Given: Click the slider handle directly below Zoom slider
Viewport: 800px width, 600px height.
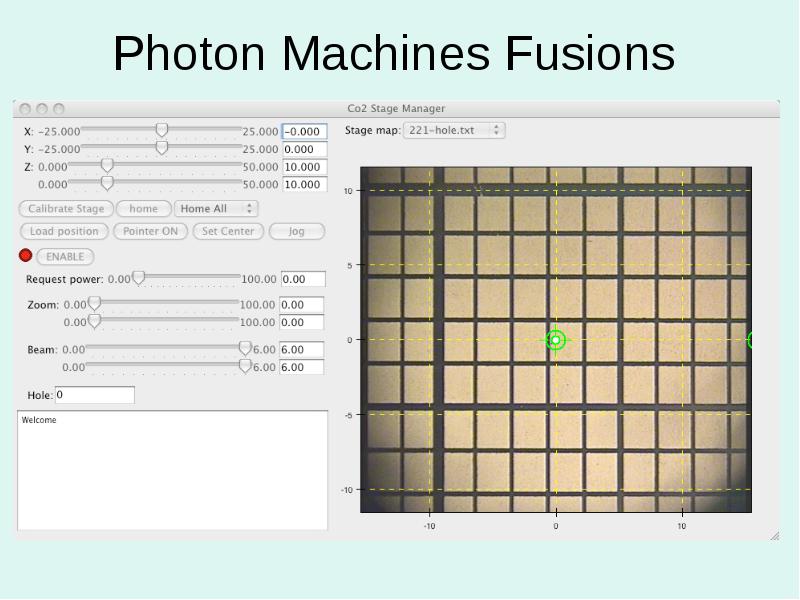Looking at the screenshot, I should point(94,321).
